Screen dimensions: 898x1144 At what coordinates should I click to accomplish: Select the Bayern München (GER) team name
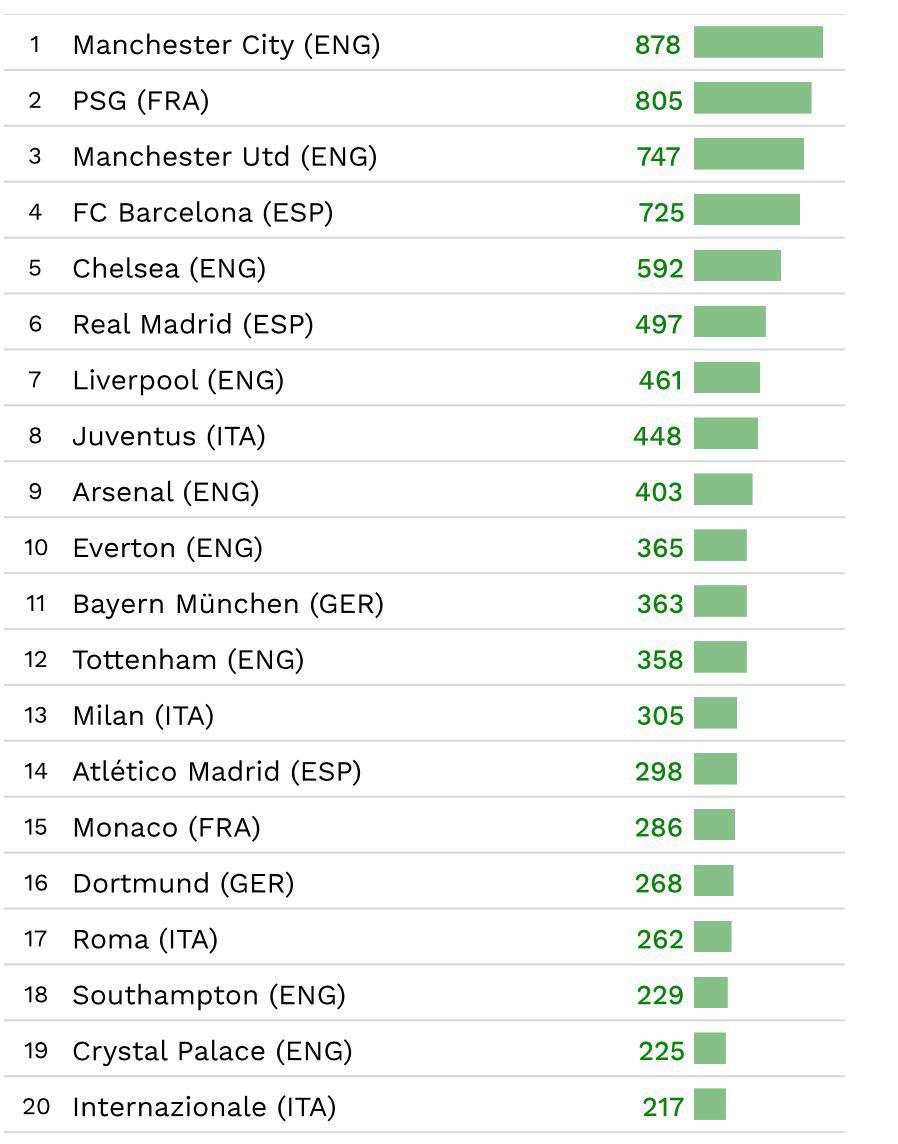(228, 604)
